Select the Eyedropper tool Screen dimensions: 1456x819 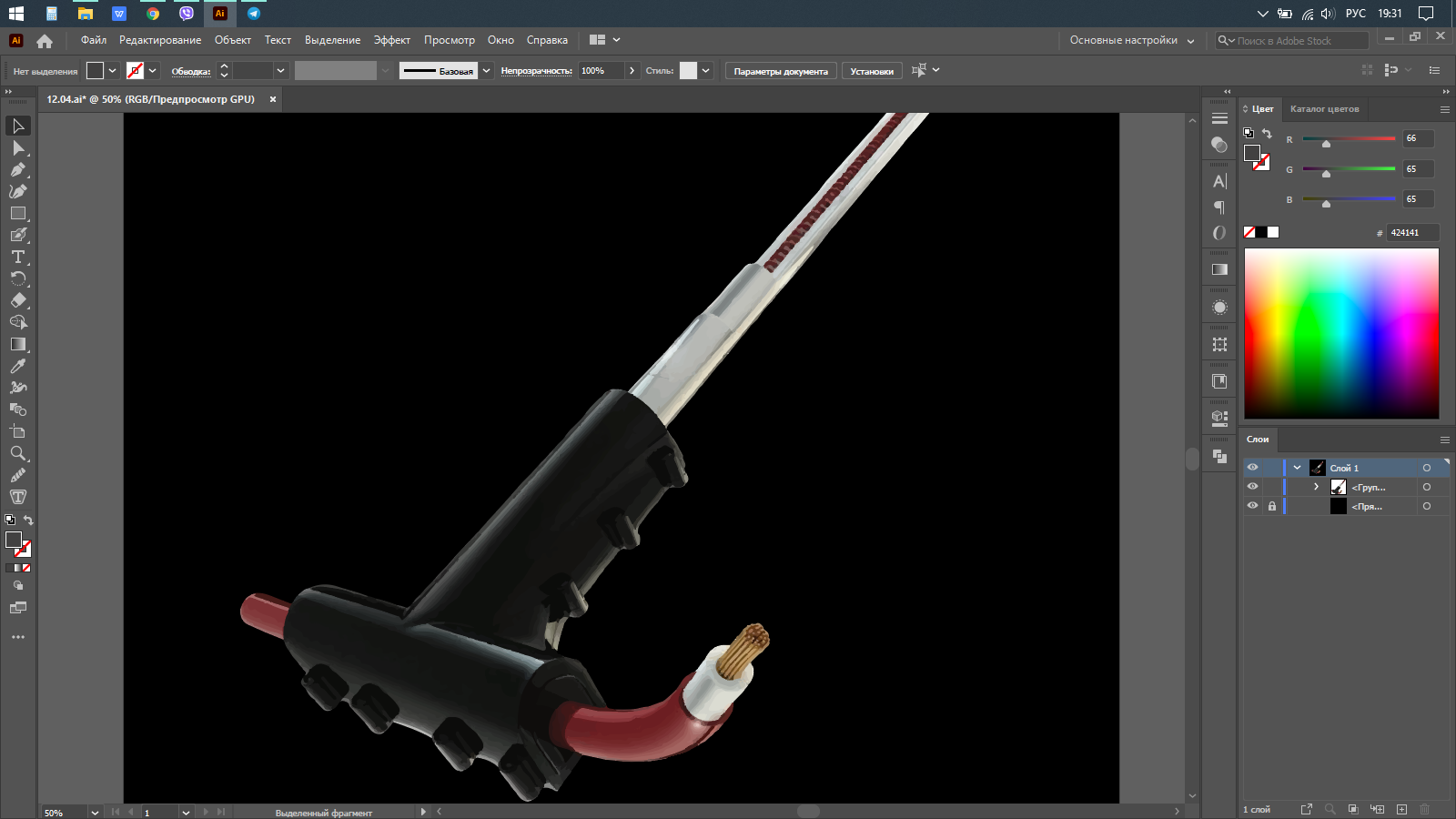[x=18, y=366]
